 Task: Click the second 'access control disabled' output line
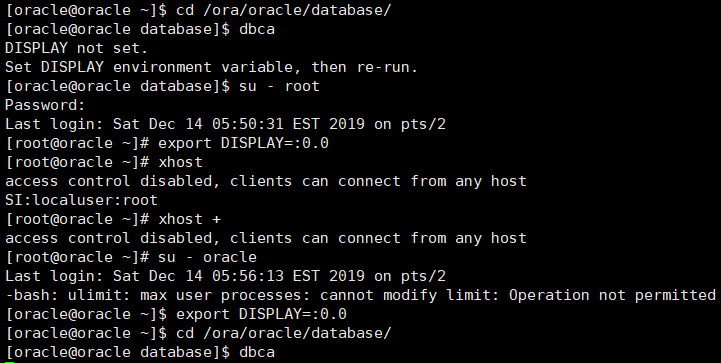[265, 238]
